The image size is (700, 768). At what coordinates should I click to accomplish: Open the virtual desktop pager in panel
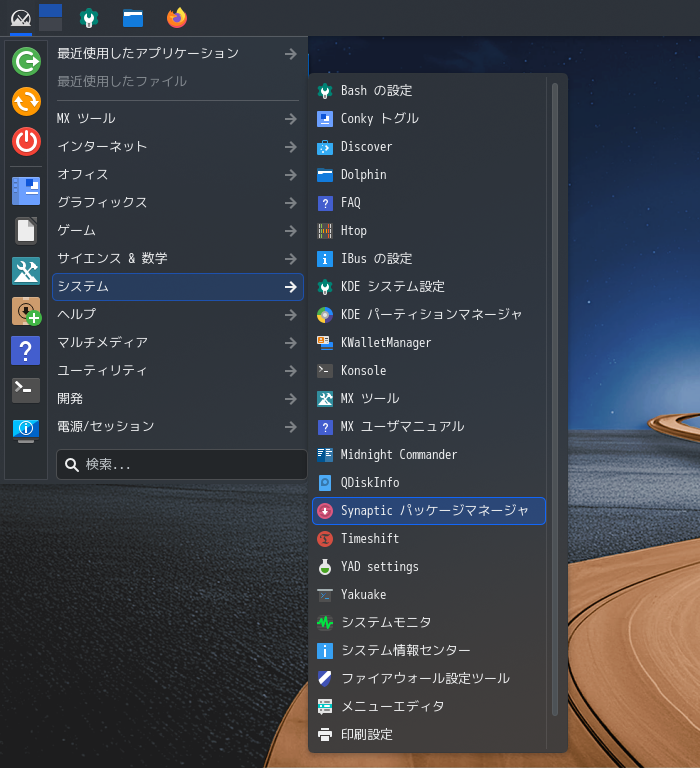coord(50,18)
